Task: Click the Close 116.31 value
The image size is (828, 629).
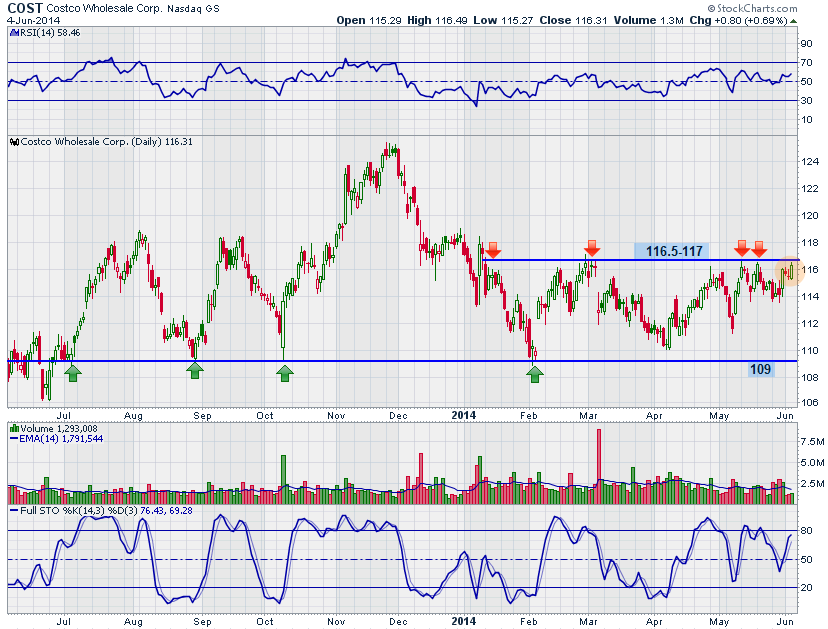Action: pos(573,20)
